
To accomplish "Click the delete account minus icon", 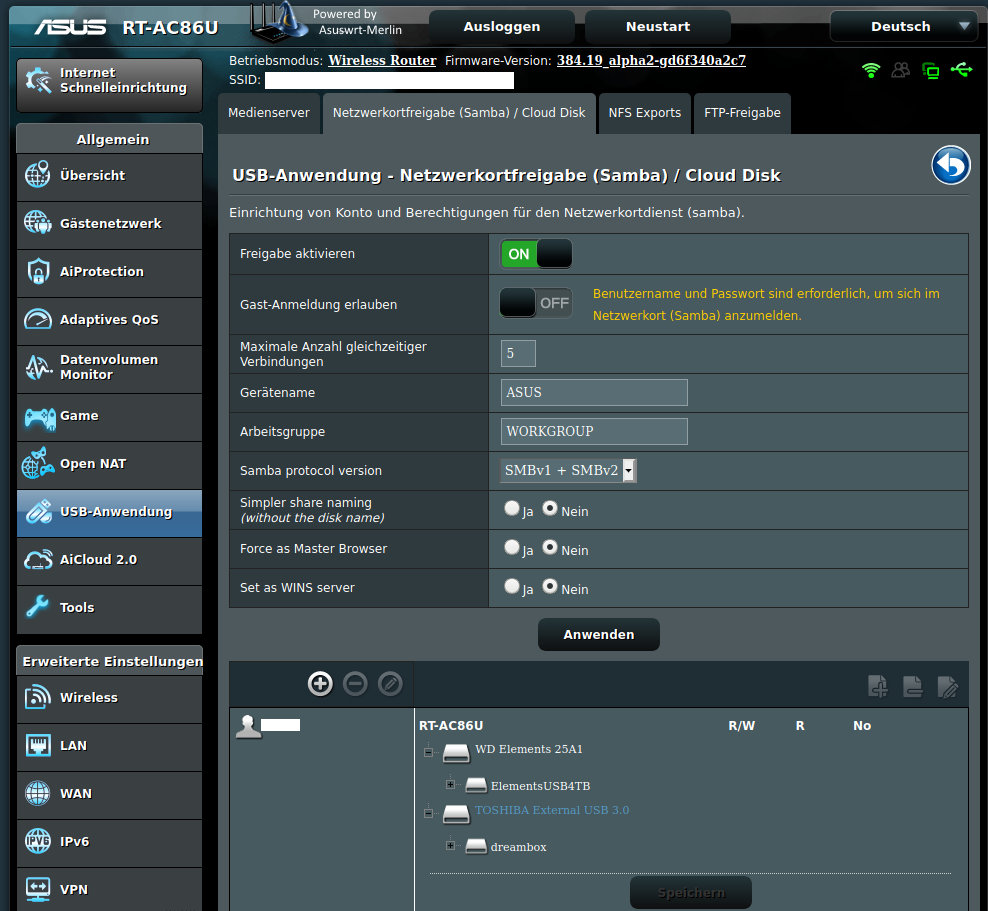I will 355,684.
